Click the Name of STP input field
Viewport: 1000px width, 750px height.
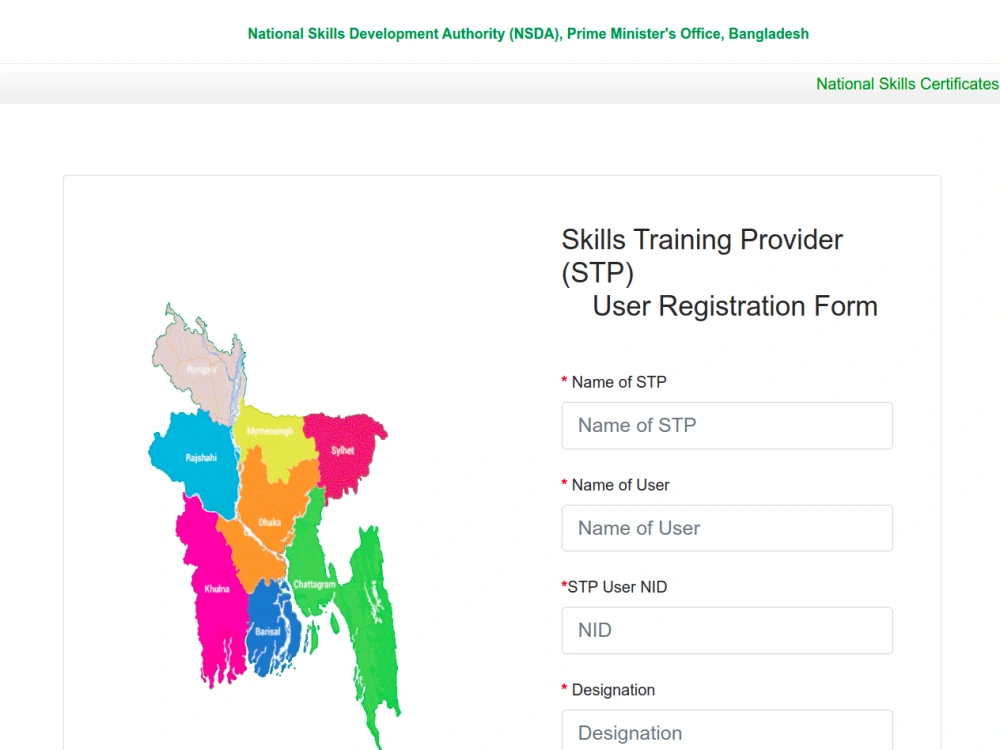pyautogui.click(x=727, y=425)
